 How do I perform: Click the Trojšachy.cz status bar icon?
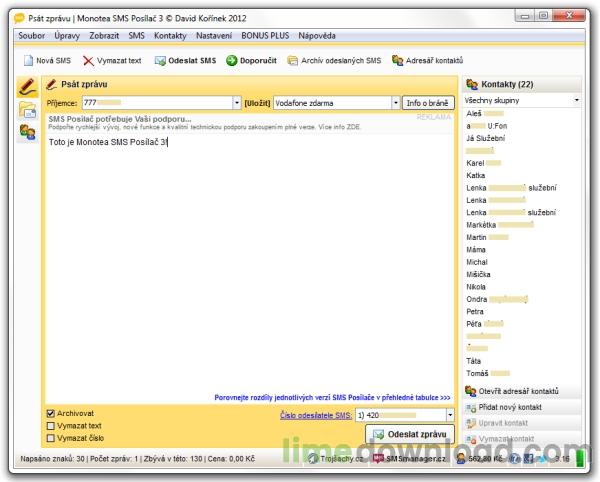[x=313, y=458]
